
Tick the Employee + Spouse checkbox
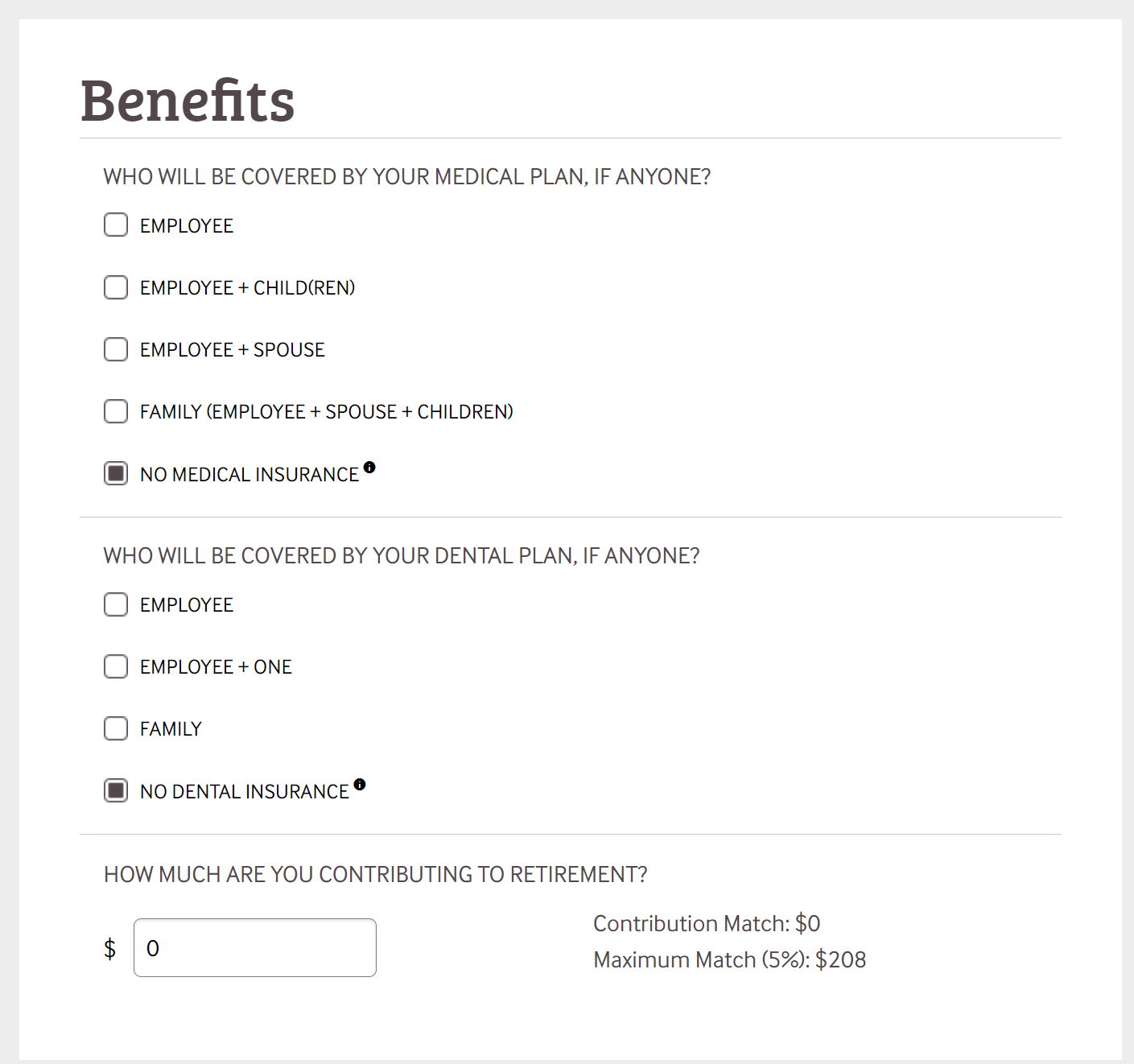tap(116, 349)
